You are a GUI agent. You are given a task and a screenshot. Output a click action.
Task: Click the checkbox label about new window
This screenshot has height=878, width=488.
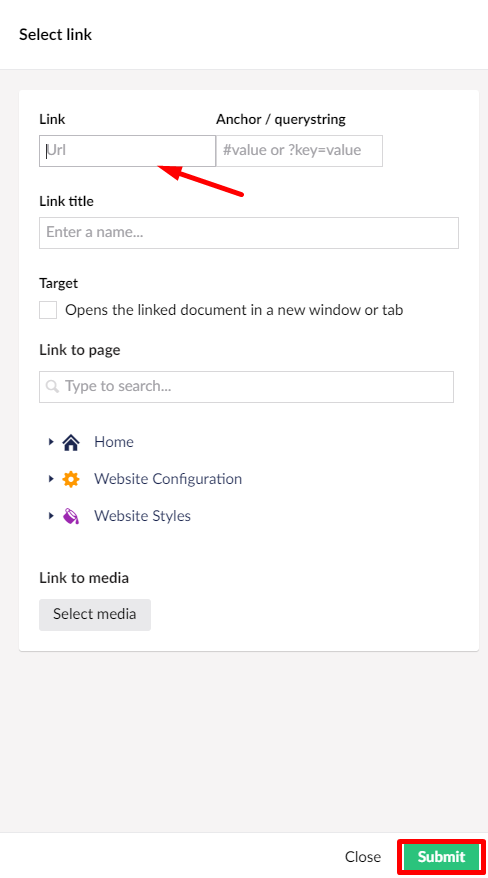[234, 310]
